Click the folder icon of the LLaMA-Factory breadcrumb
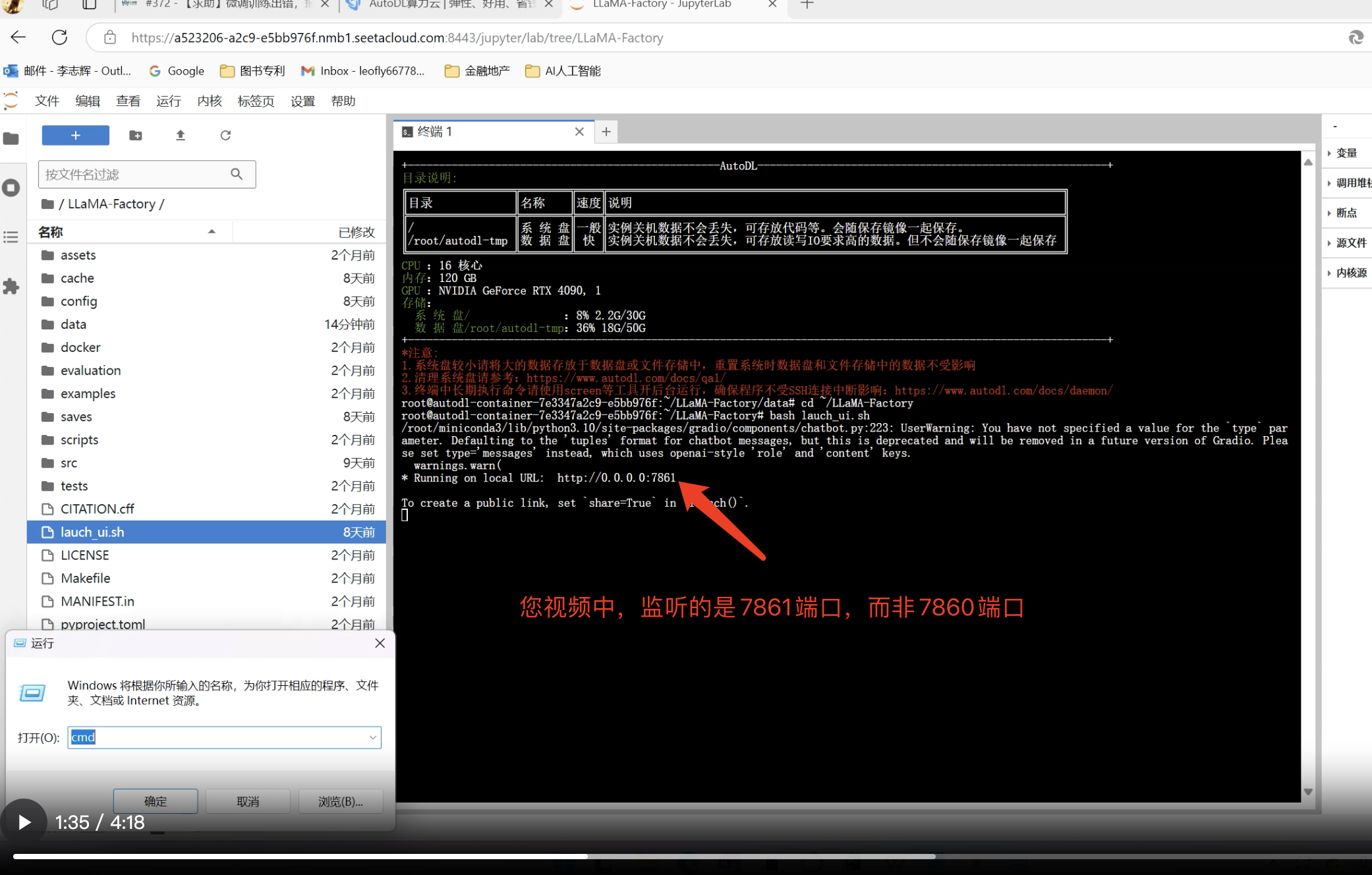1372x875 pixels. pyautogui.click(x=47, y=204)
